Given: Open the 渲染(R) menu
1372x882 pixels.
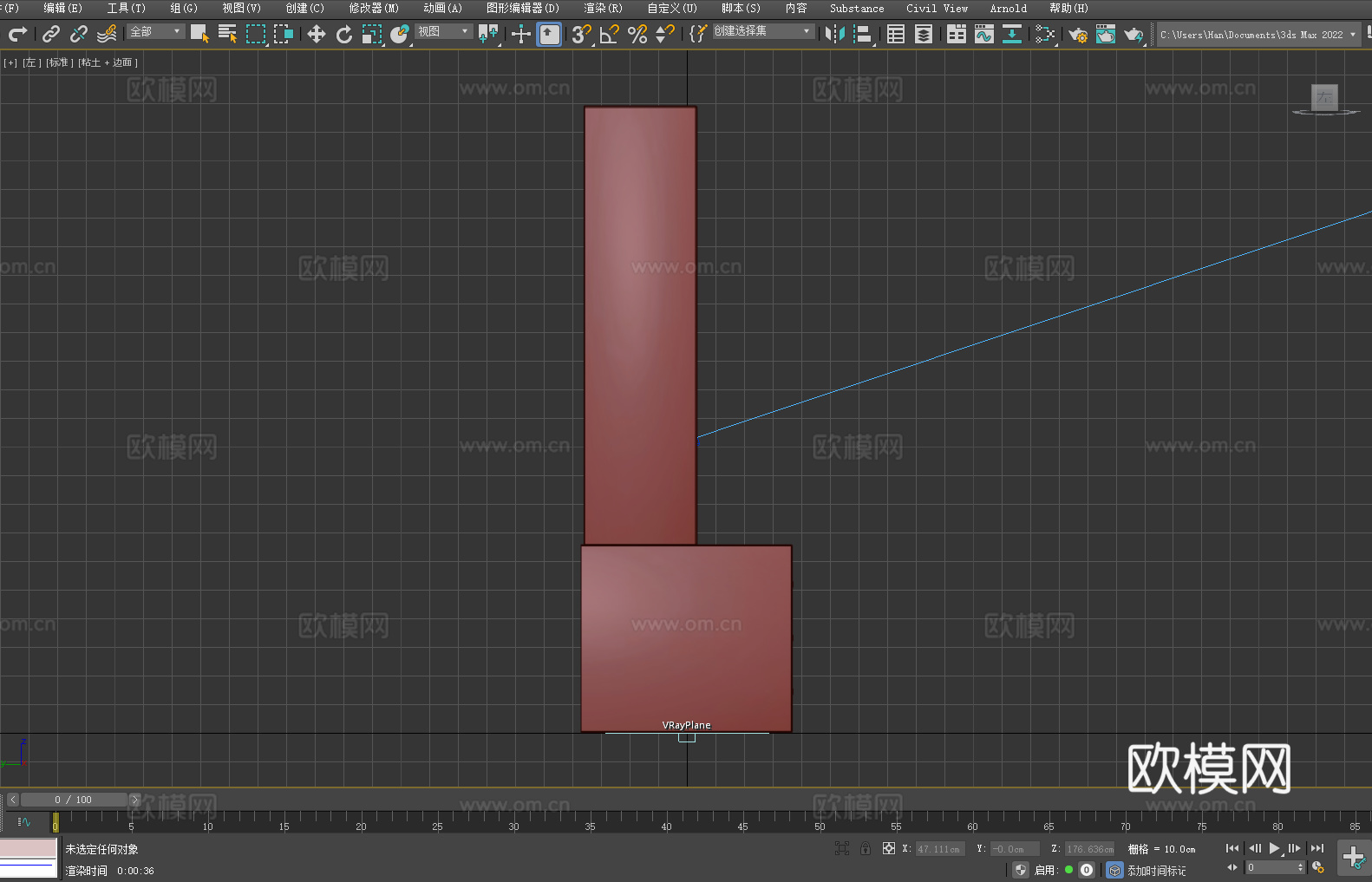Looking at the screenshot, I should tap(603, 8).
